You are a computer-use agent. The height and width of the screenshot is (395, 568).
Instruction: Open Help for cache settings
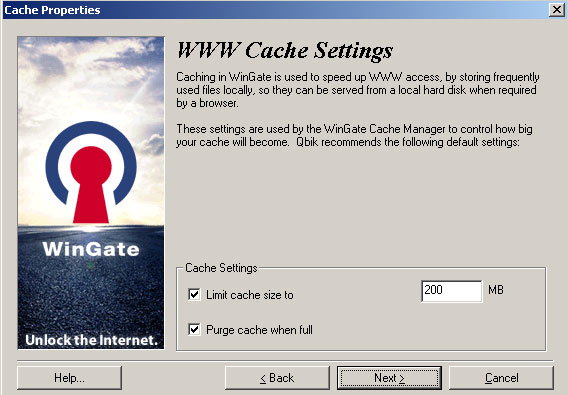click(x=69, y=378)
